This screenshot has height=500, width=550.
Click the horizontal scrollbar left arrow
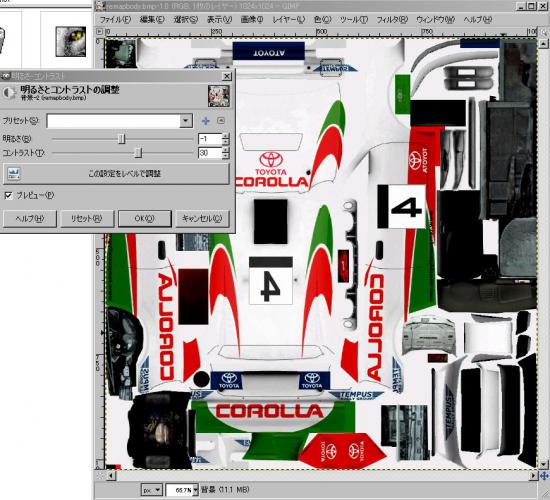111,476
